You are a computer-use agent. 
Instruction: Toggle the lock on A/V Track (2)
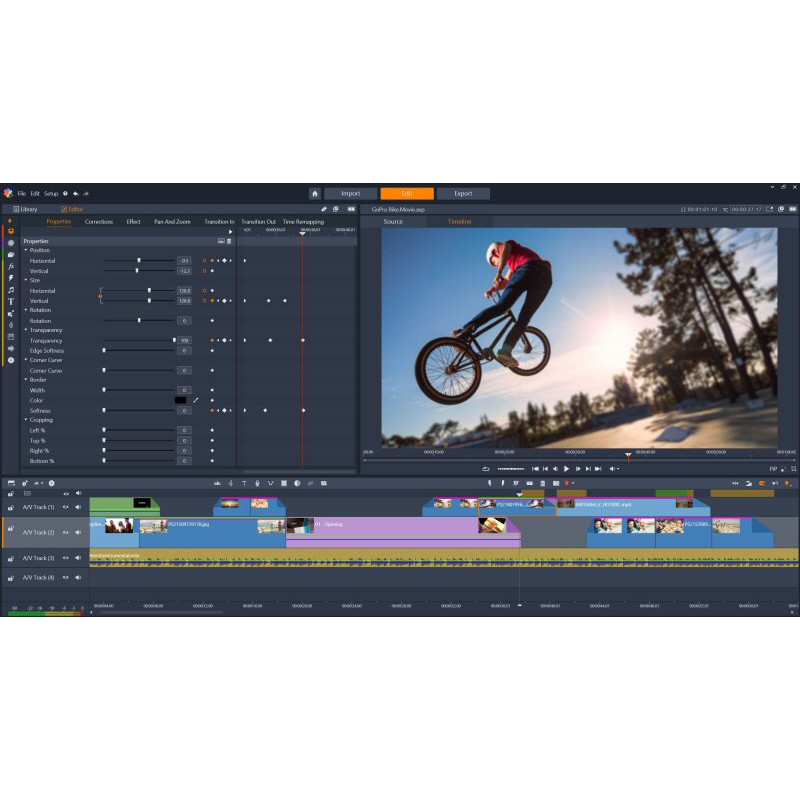[11, 532]
